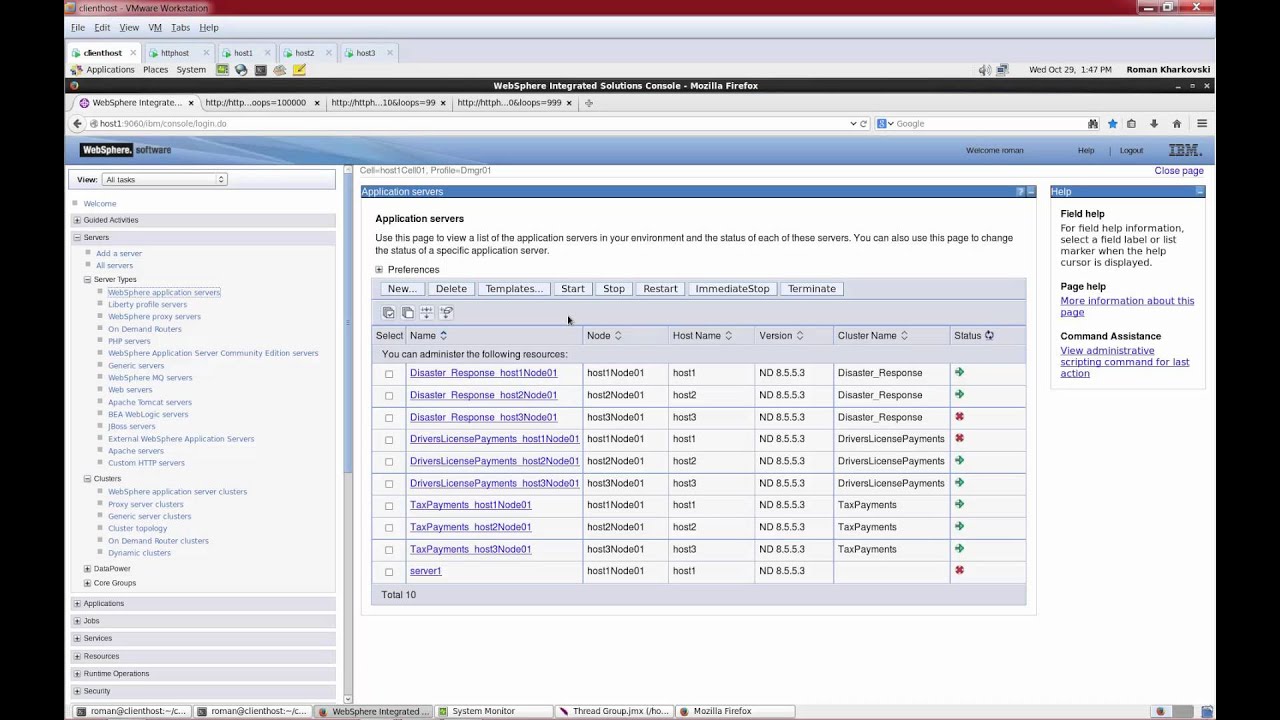Expand Guided Activities in navigation

[x=77, y=220]
